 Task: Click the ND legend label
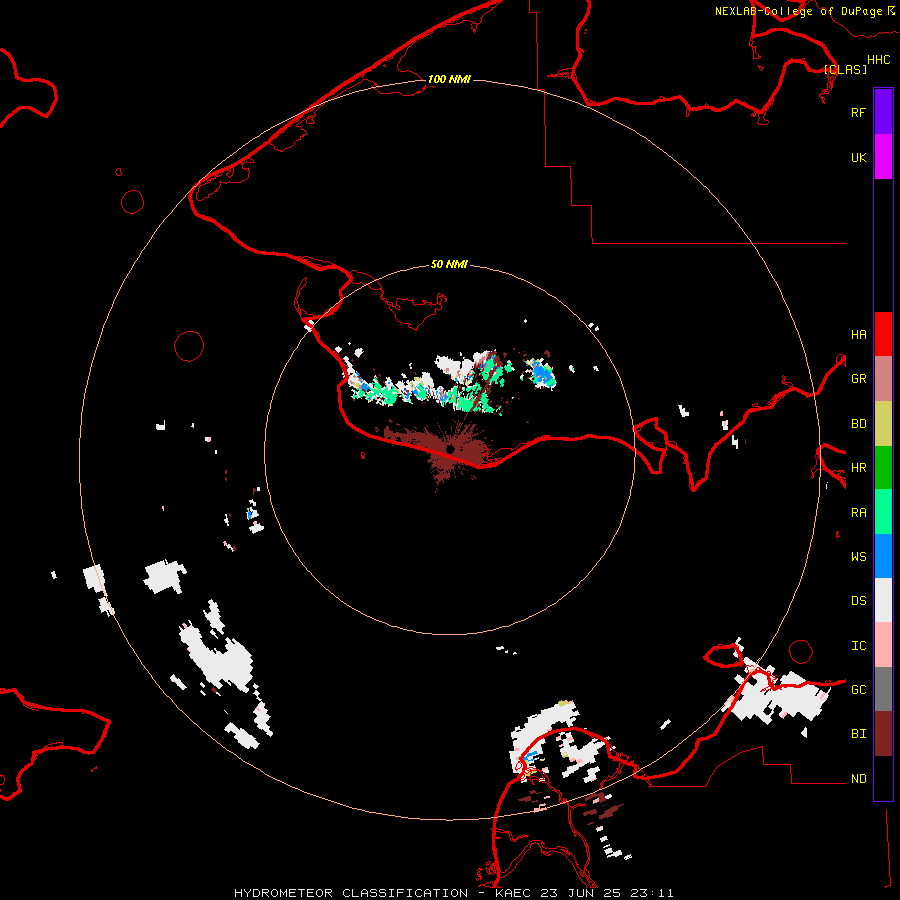[858, 779]
